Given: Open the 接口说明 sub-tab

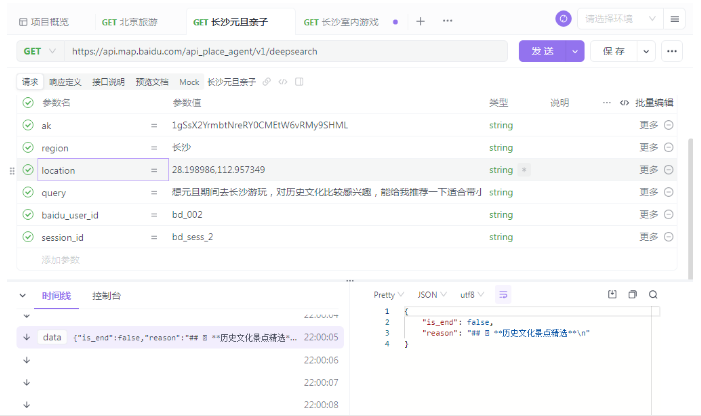Looking at the screenshot, I should tap(108, 82).
